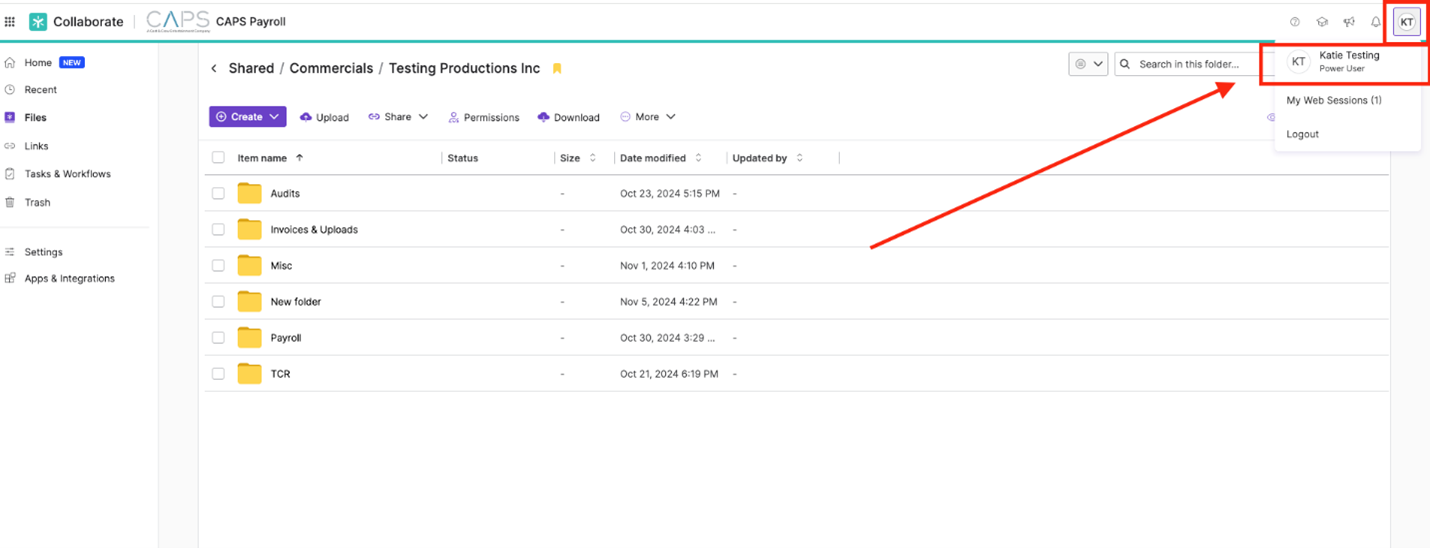The height and width of the screenshot is (548, 1430).
Task: Click the Oct 23, 2024 5:15 PM date
Action: pos(669,193)
